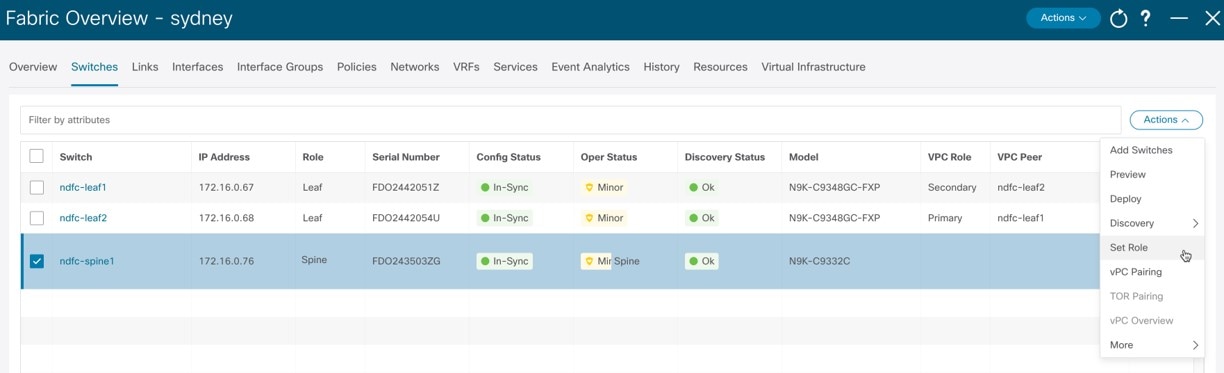Click IP address 172.16.0.67
1224x373 pixels.
click(226, 187)
